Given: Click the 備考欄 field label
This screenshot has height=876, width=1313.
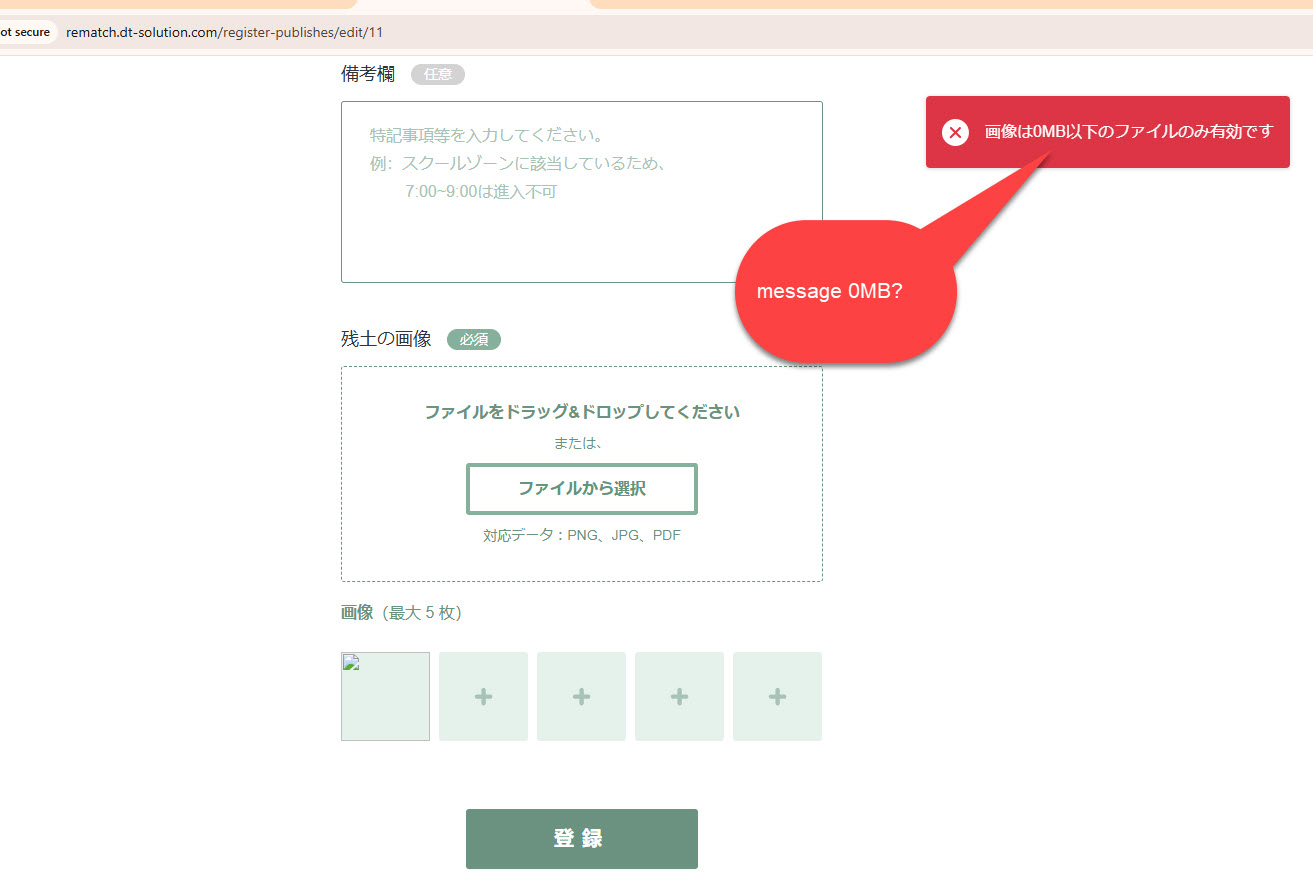Looking at the screenshot, I should tap(367, 74).
